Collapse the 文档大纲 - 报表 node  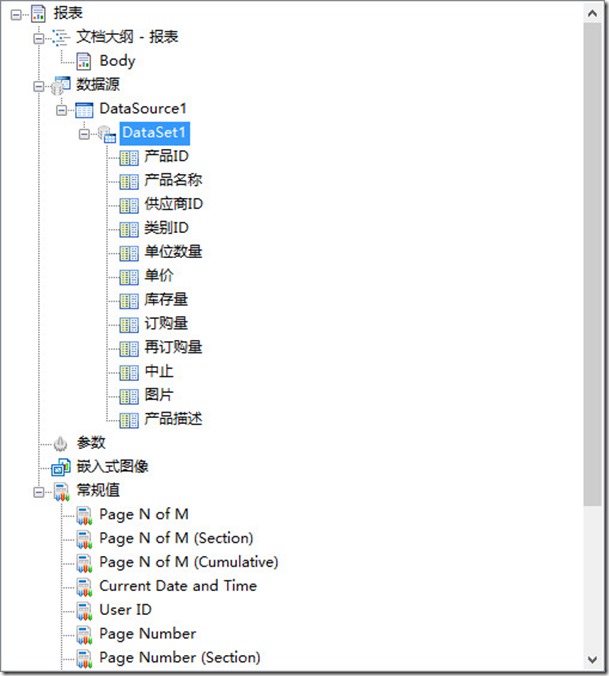pos(39,39)
